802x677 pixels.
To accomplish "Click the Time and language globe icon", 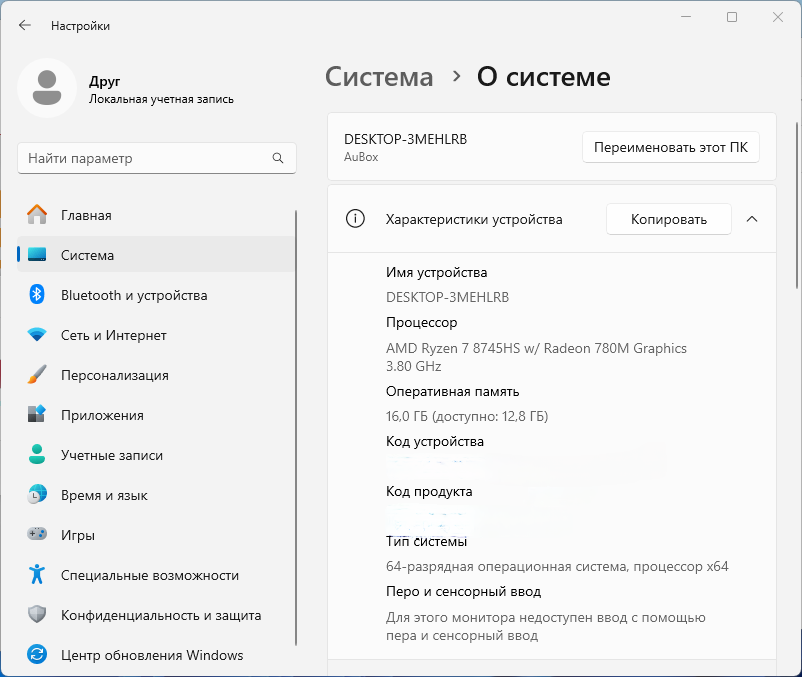I will 37,495.
